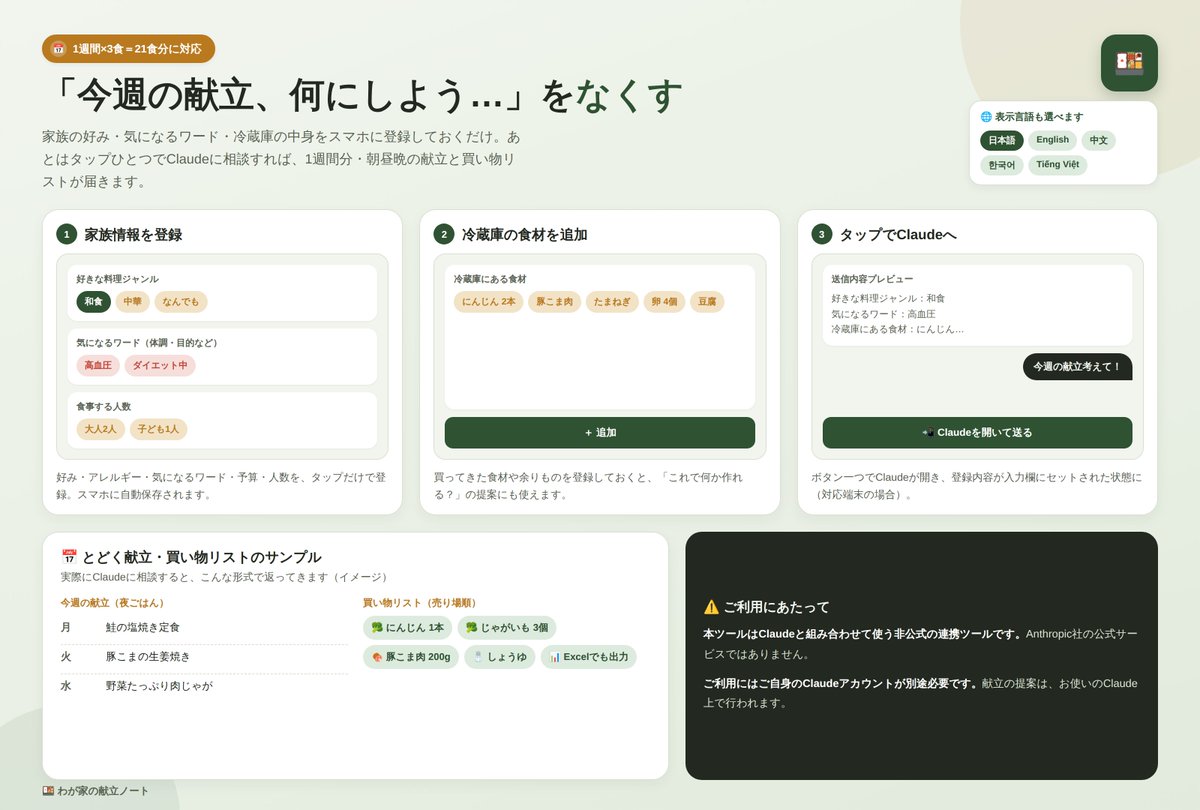
Task: Click Claudeを開いて送る button
Action: tap(977, 433)
